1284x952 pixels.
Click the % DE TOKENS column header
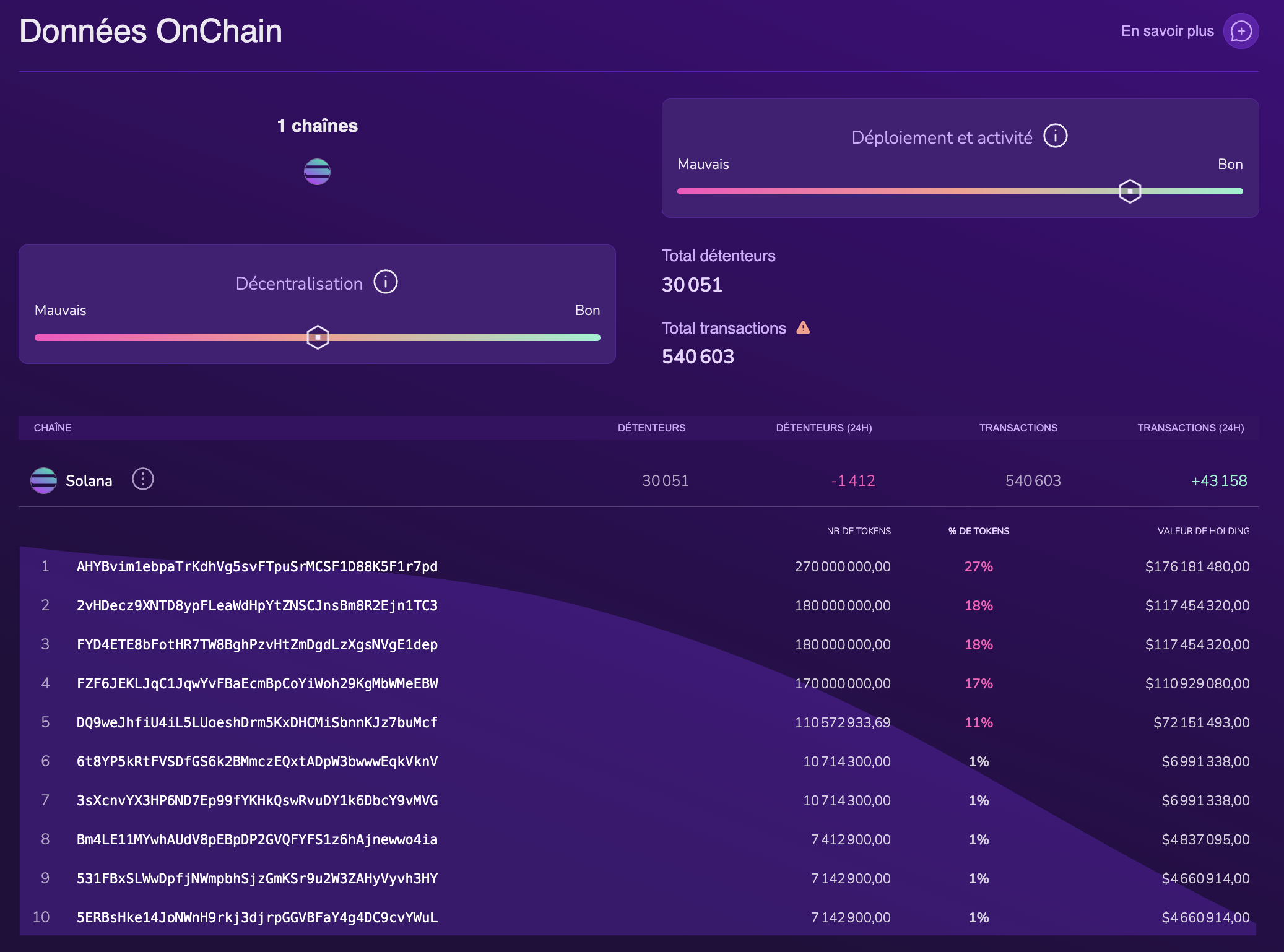(x=978, y=530)
